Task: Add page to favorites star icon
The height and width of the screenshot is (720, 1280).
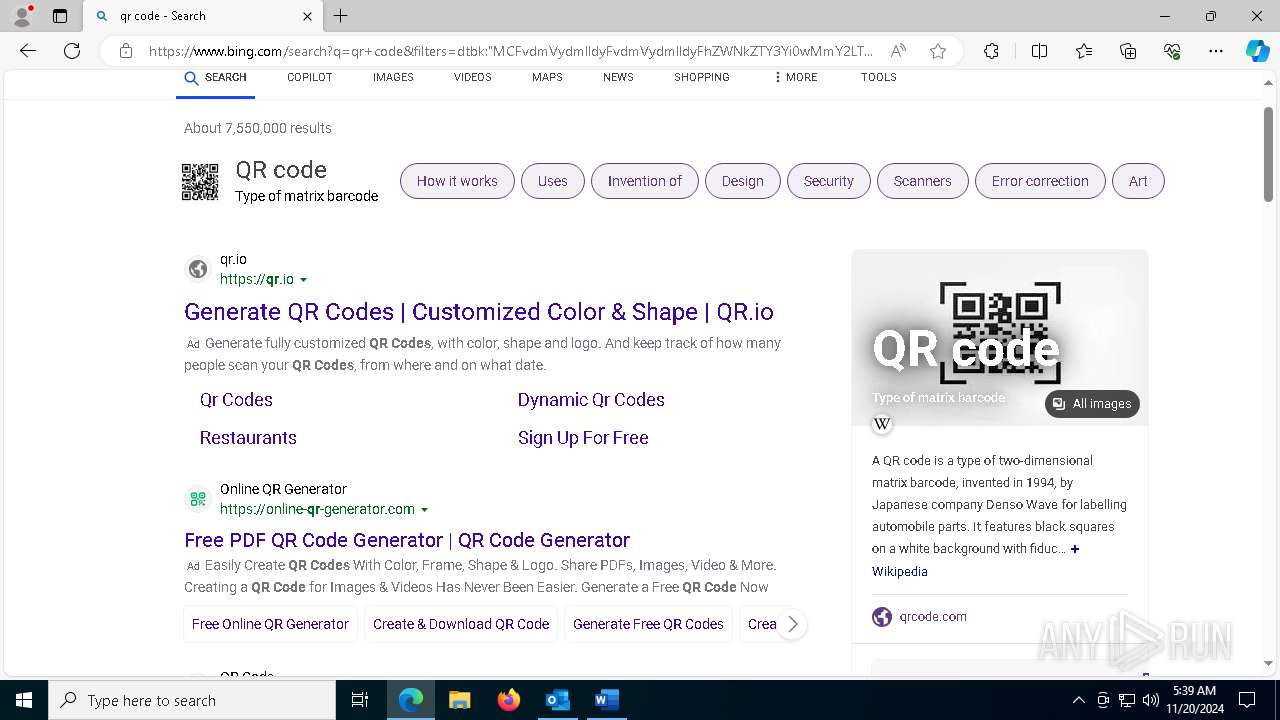Action: tap(938, 51)
